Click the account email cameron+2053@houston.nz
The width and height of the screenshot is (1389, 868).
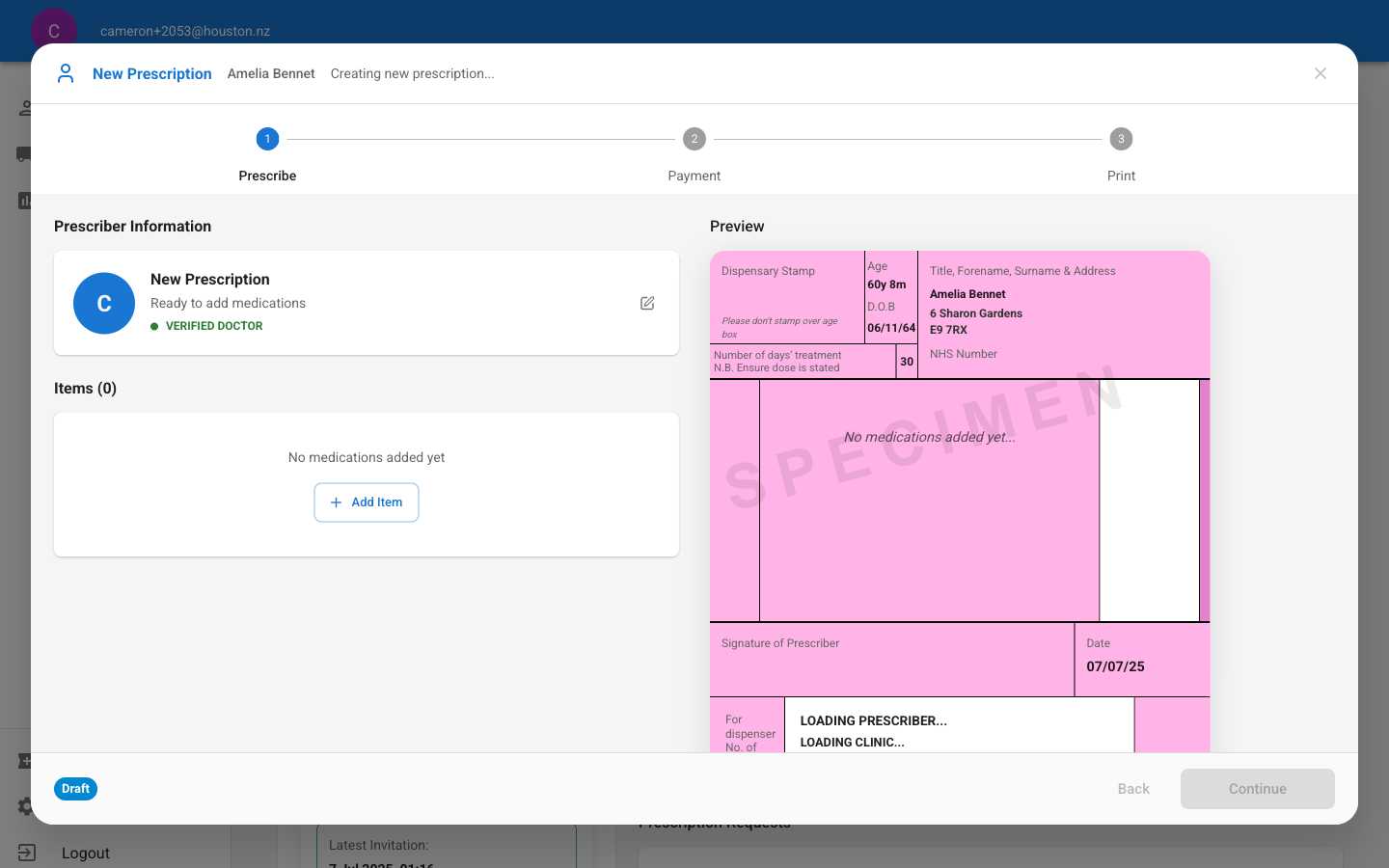click(x=185, y=31)
